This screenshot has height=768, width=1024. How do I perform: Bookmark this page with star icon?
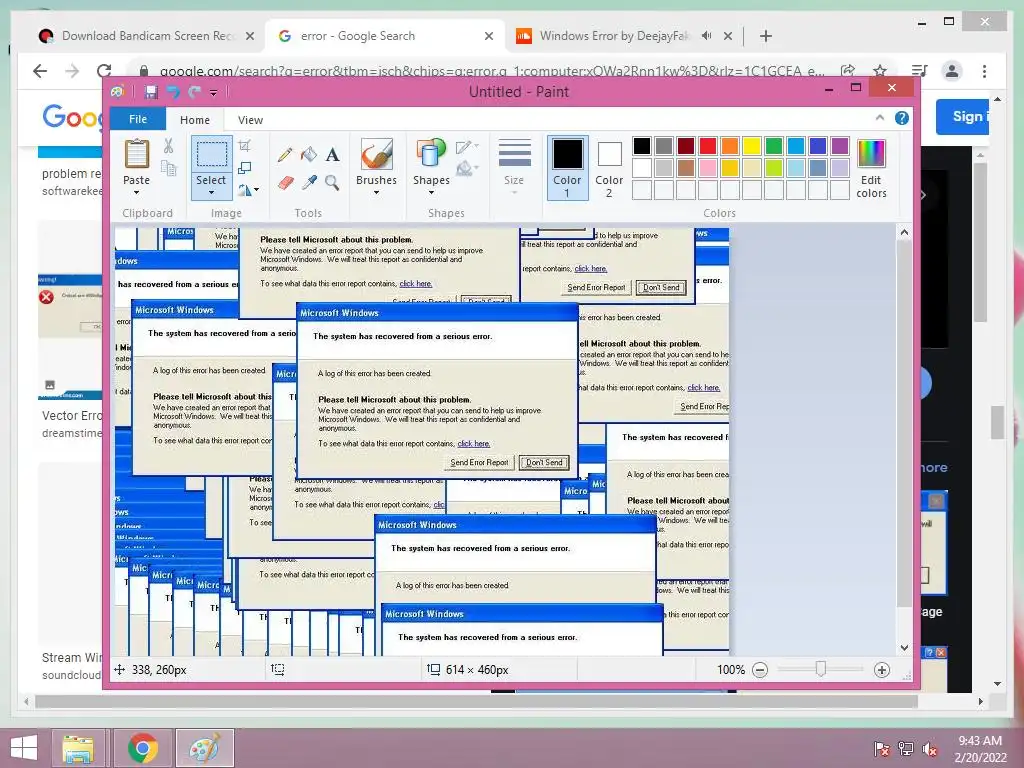(x=880, y=71)
